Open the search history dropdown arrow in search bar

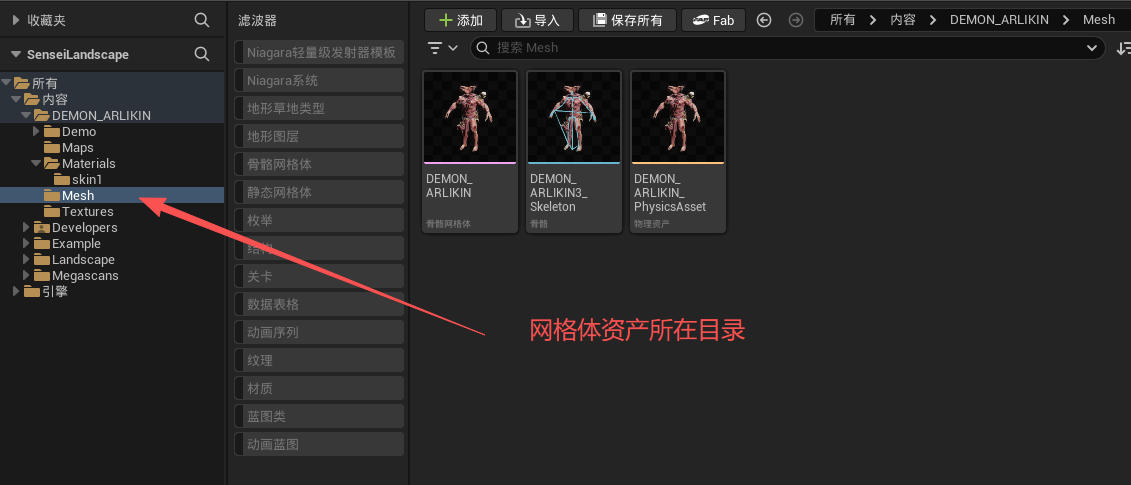(1091, 48)
